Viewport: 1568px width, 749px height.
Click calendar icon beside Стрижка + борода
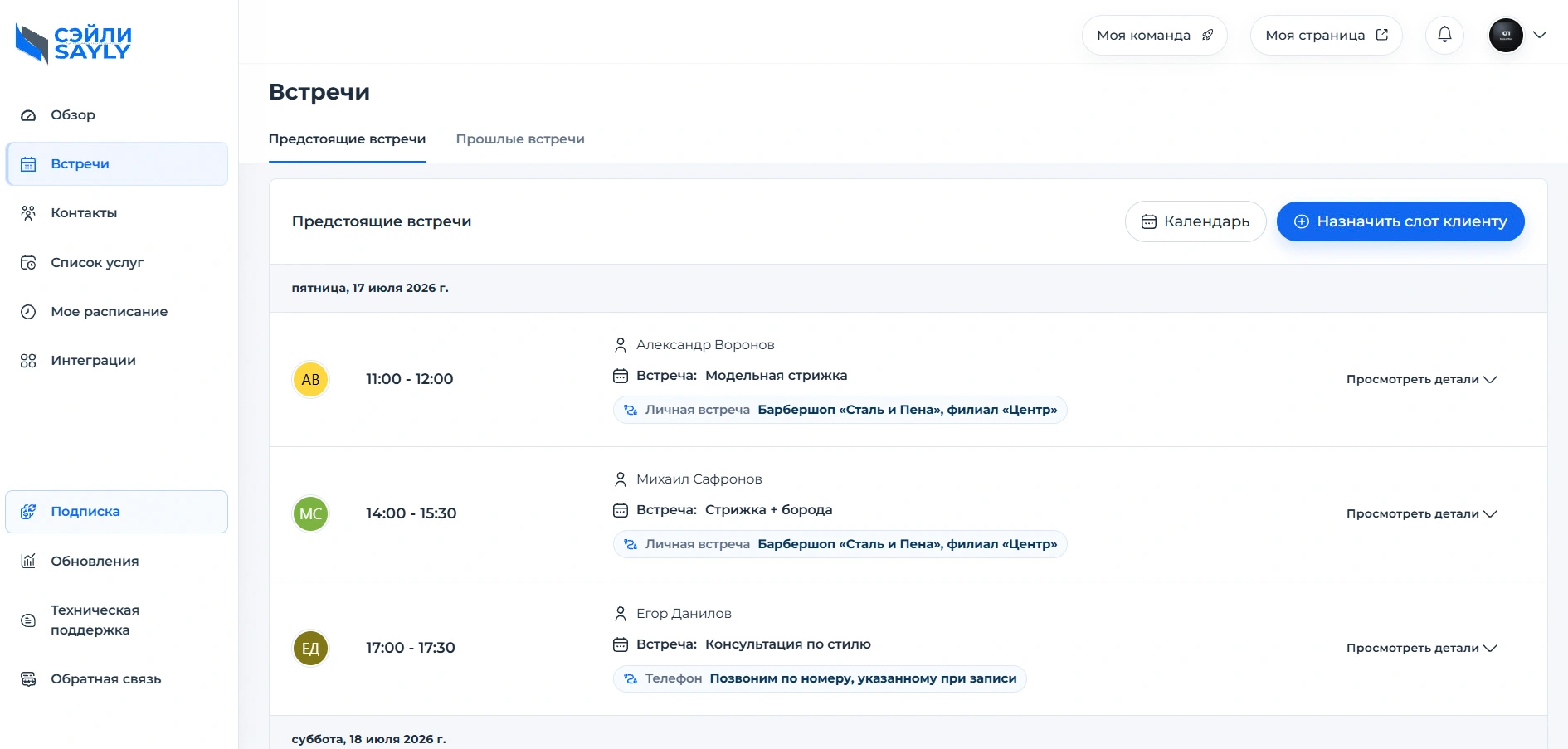pos(621,510)
